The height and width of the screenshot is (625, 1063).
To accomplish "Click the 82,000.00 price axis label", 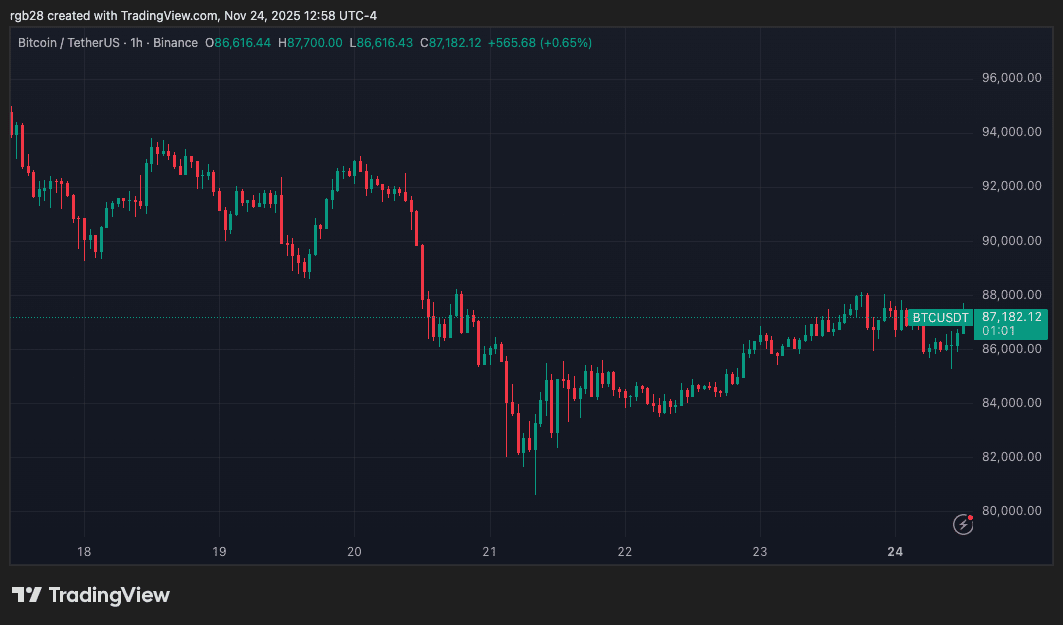I will [1011, 457].
